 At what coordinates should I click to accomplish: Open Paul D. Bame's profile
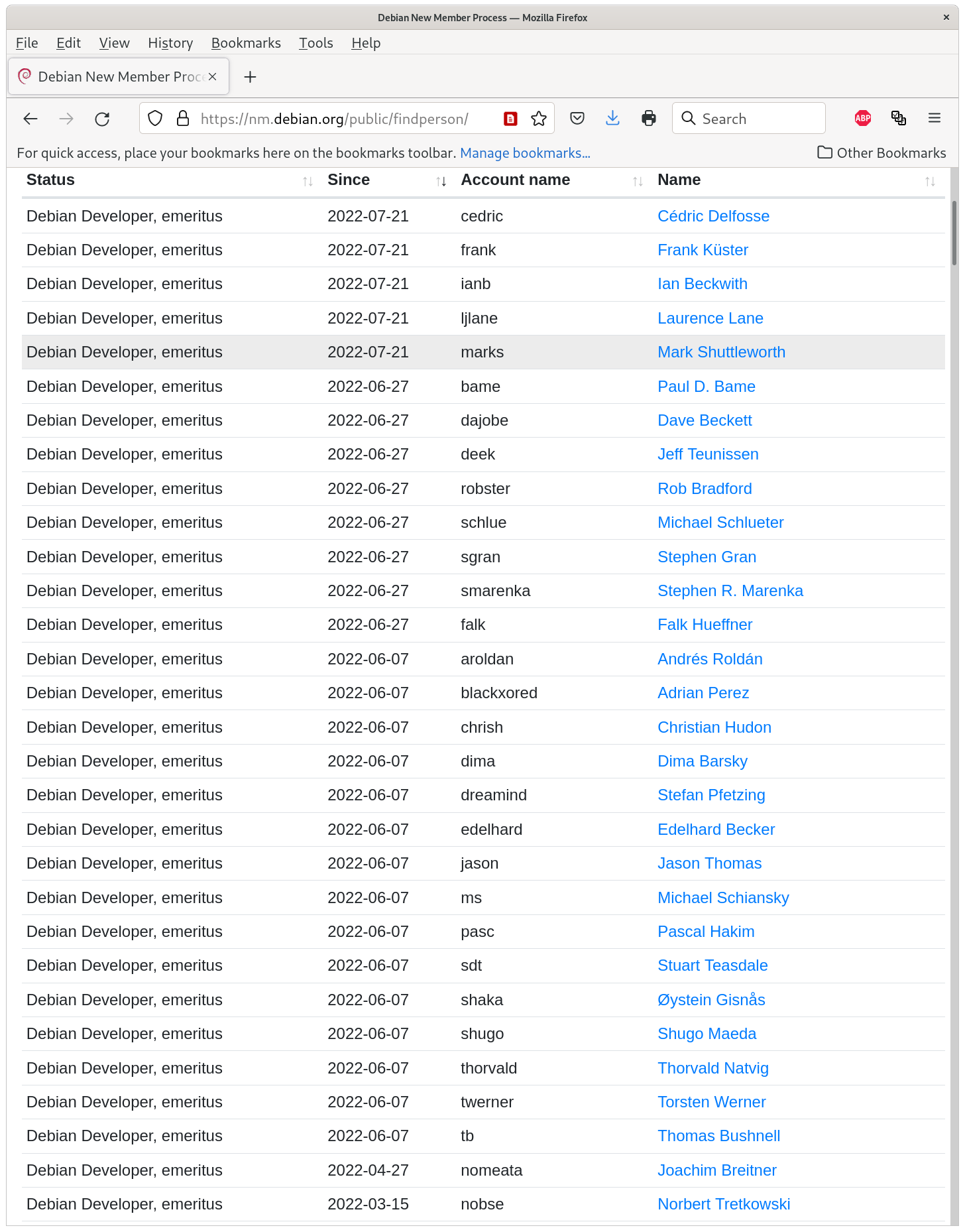(706, 387)
